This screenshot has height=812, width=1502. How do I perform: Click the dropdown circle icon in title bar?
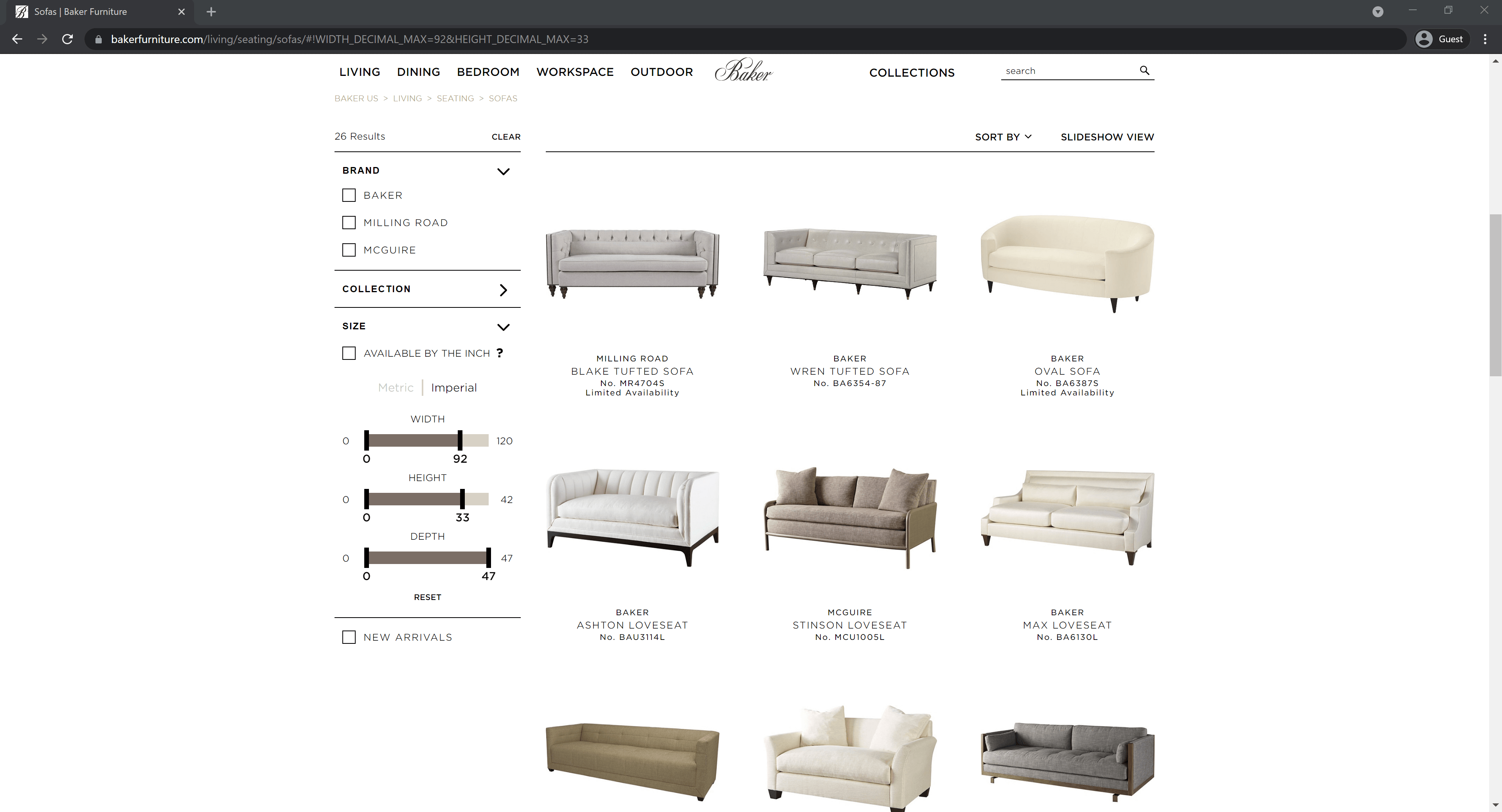pos(1378,12)
